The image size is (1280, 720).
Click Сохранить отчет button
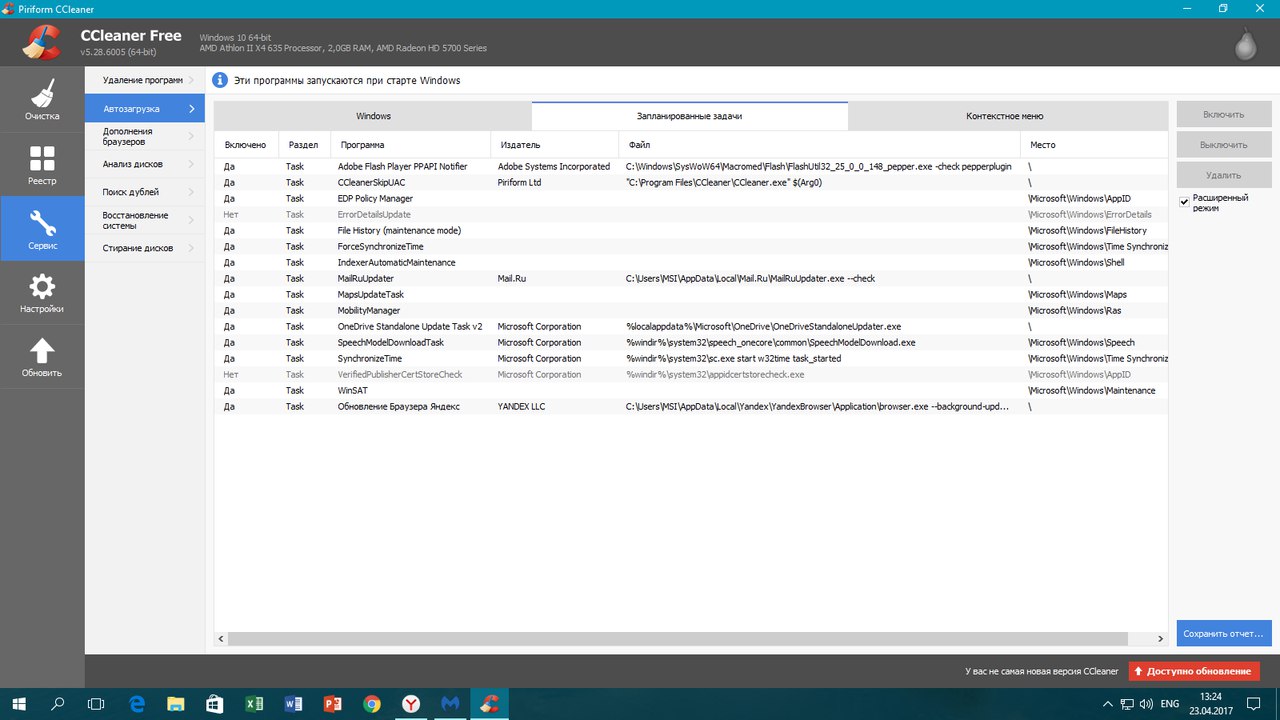[x=1224, y=633]
